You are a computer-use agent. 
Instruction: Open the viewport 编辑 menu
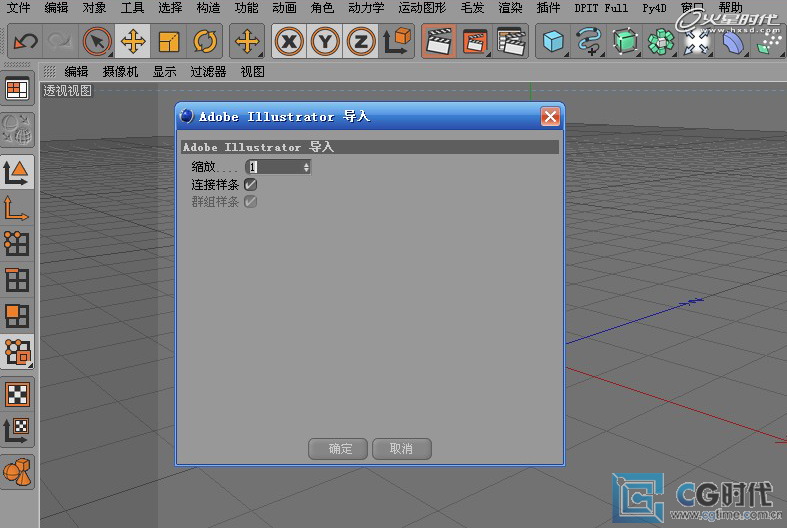click(76, 72)
